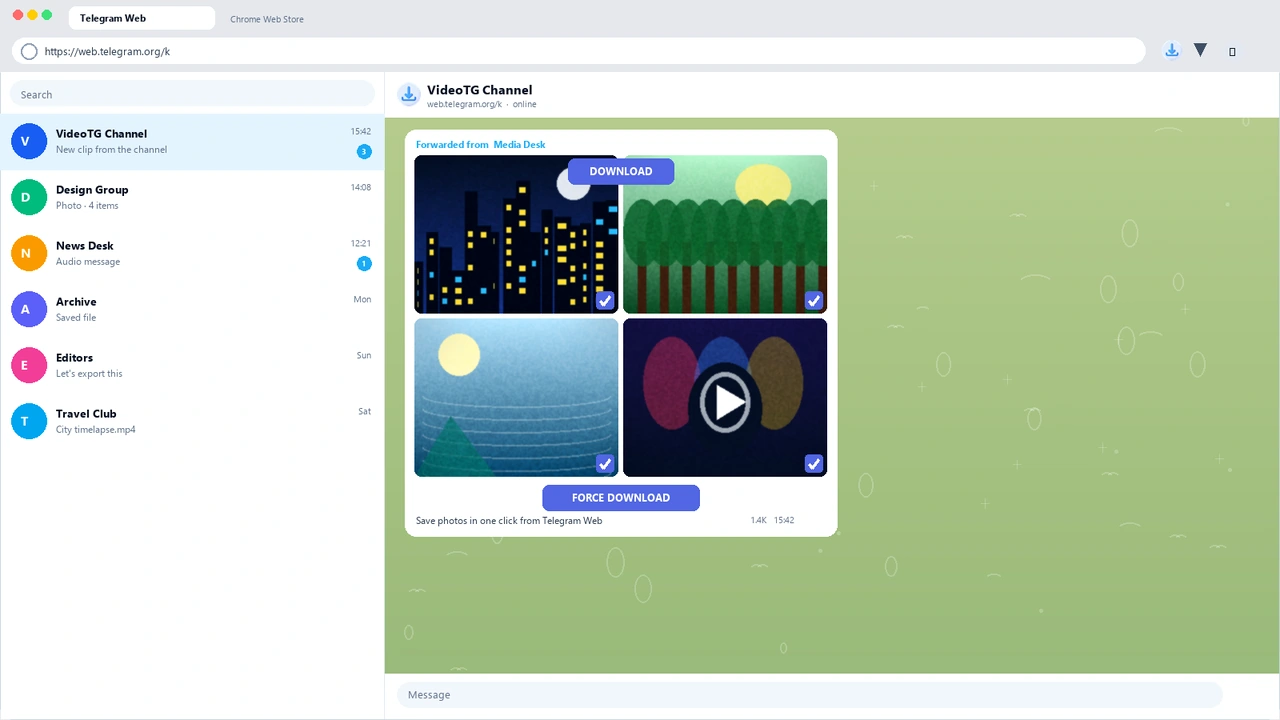Open the Media Desk forwarded-from link
1280x720 pixels.
click(x=520, y=145)
